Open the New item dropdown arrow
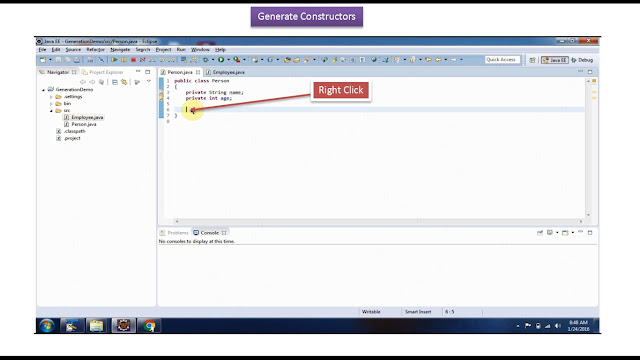 (x=50, y=60)
